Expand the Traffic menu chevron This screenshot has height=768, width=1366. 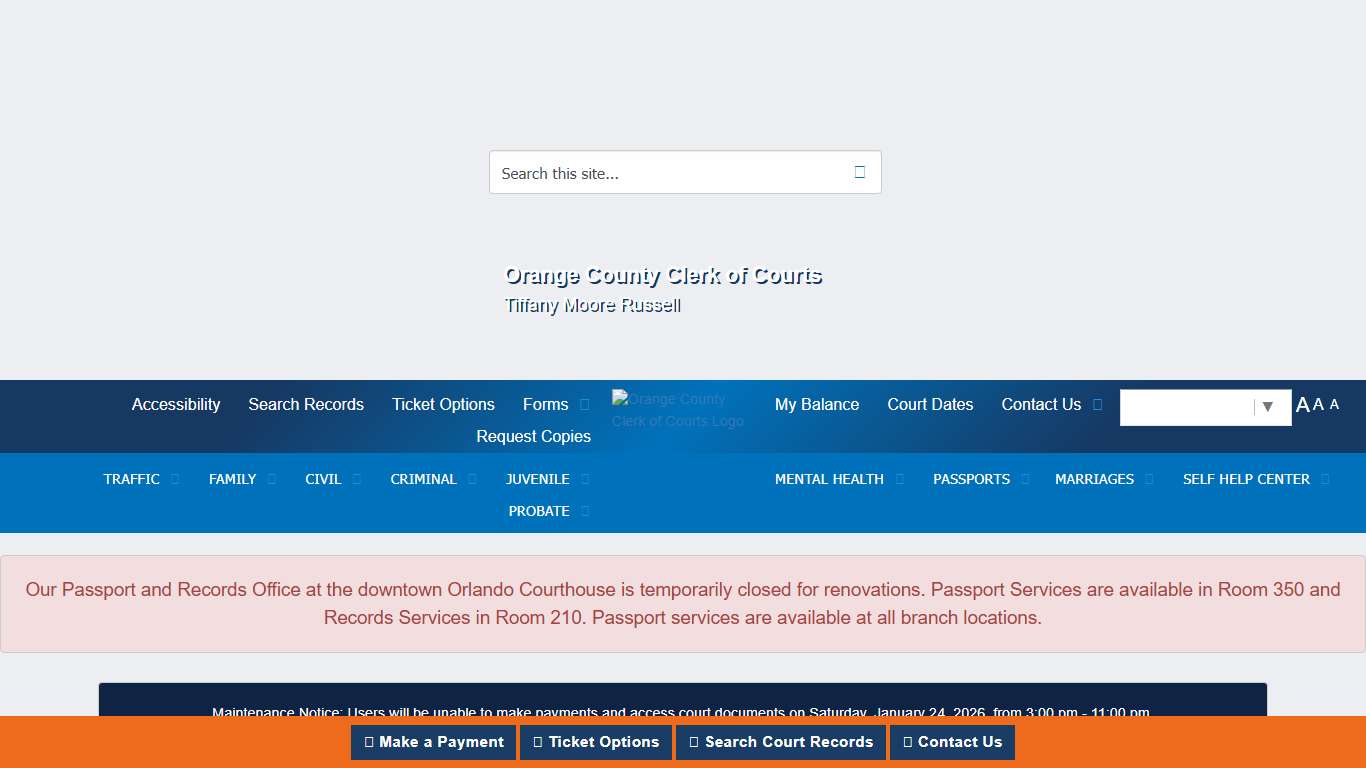175,479
